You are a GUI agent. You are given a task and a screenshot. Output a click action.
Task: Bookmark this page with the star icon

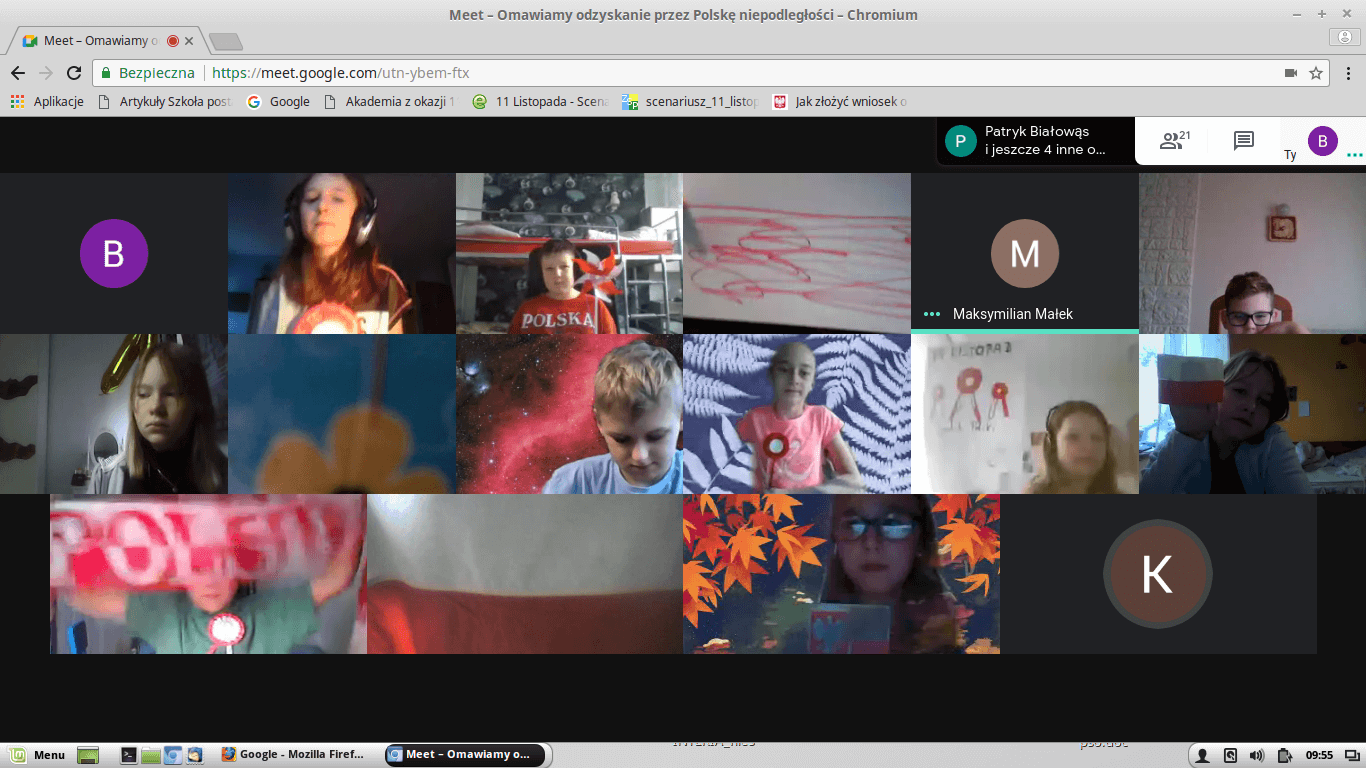tap(1316, 73)
